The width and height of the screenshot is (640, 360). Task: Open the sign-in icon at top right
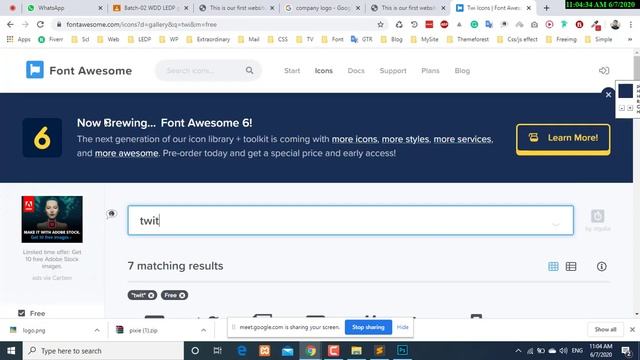(604, 71)
